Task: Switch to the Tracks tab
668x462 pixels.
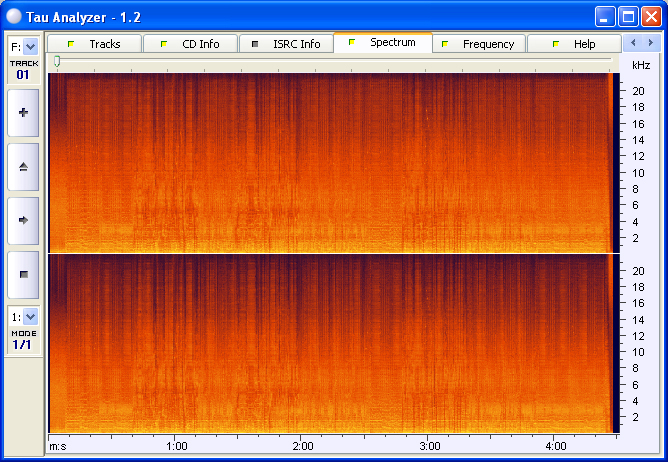Action: point(95,44)
